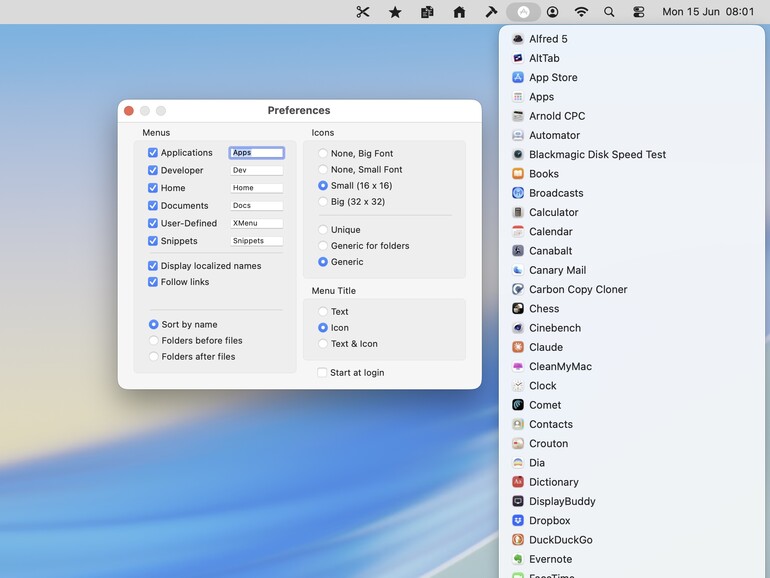Screen dimensions: 770x578
Task: Choose DisplayBuddy from the list
Action: click(632, 501)
